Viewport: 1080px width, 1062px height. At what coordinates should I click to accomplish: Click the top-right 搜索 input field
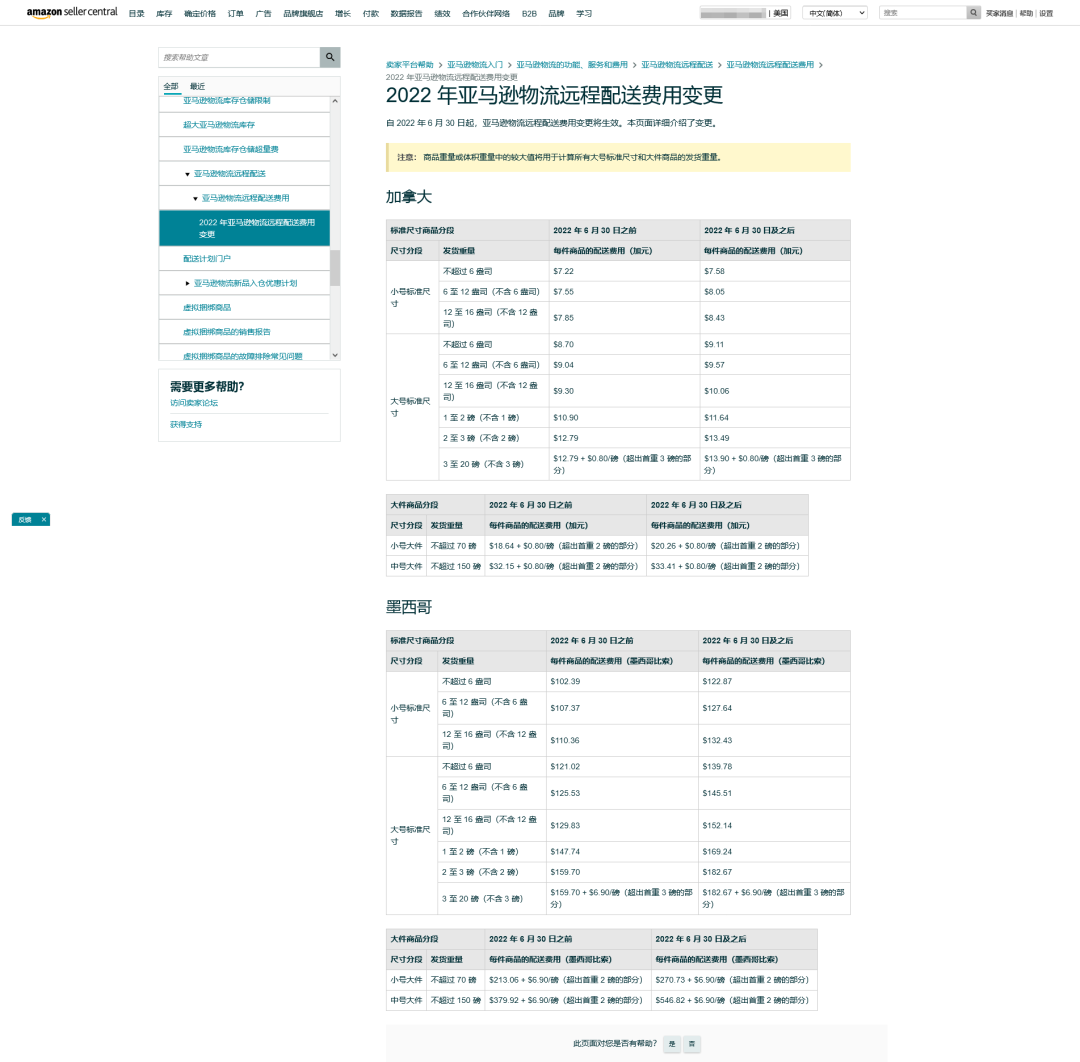(x=922, y=12)
